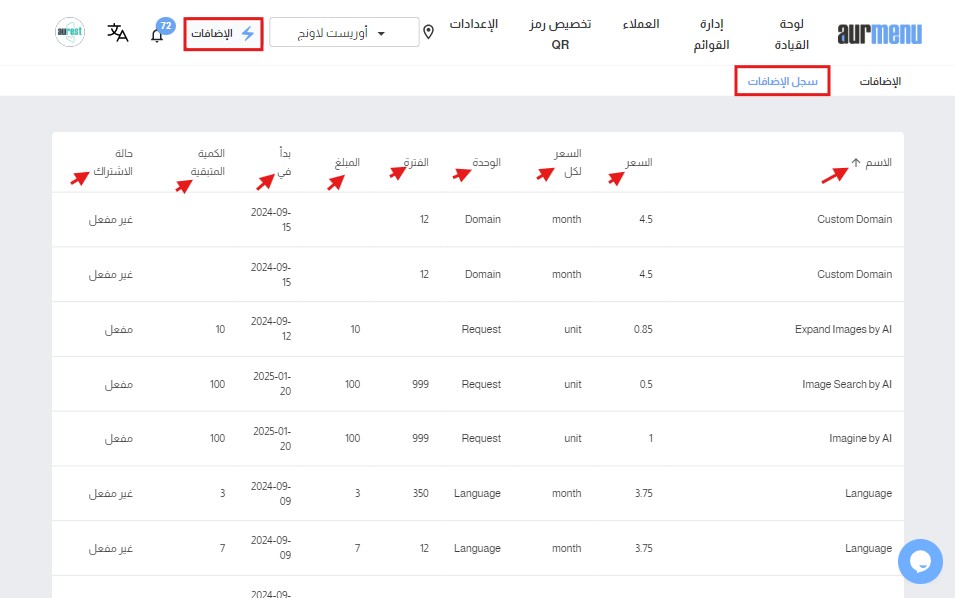
Task: Click the notification bell icon
Action: (x=157, y=35)
